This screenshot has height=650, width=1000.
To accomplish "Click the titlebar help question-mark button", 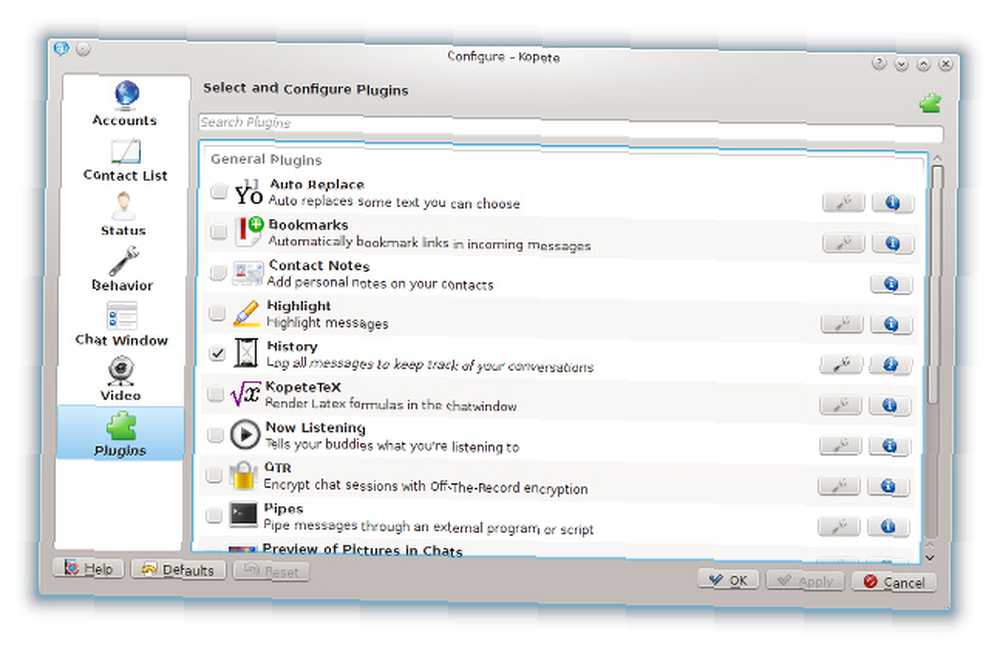I will coord(879,63).
